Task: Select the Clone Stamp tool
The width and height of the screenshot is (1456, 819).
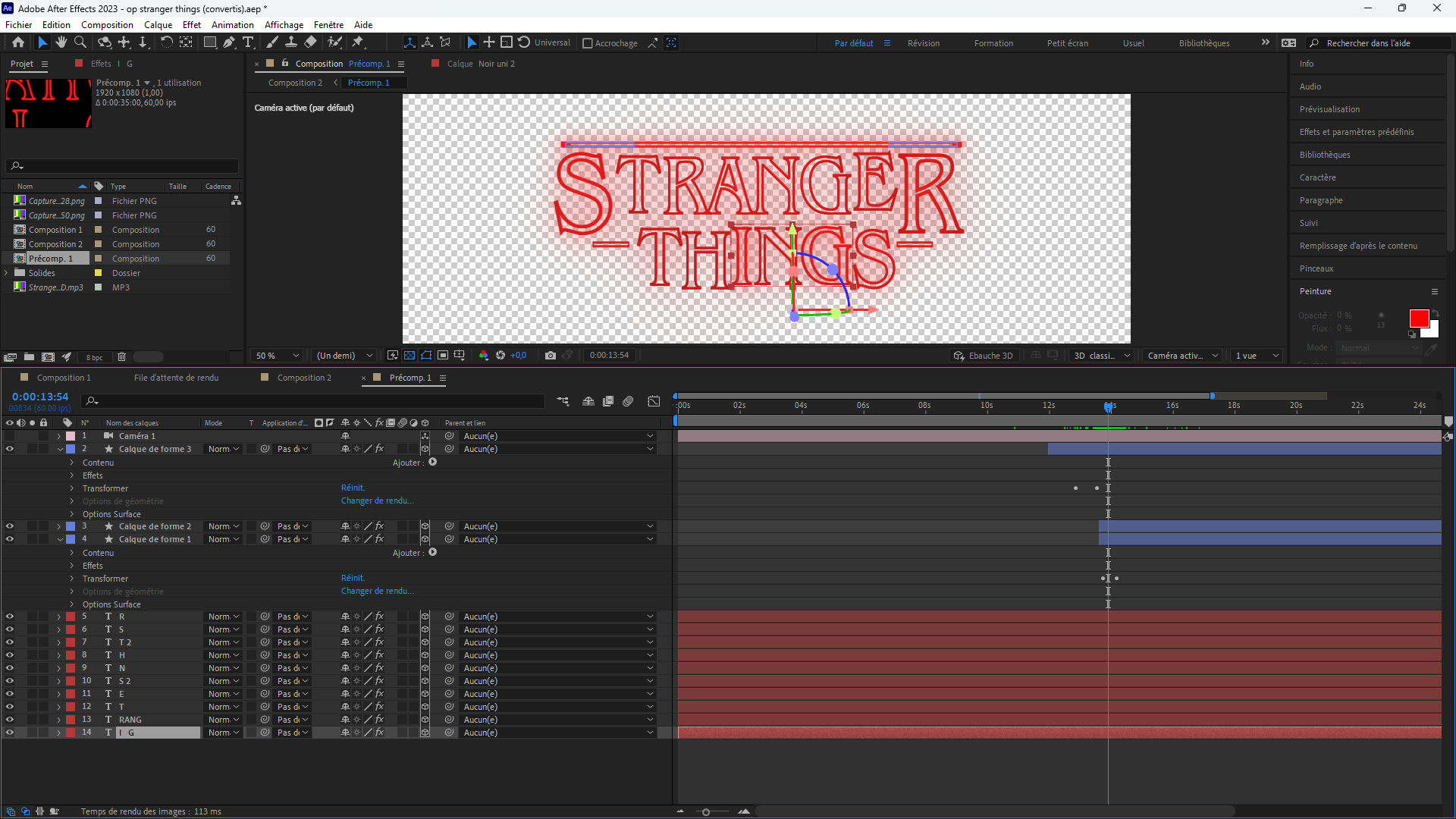Action: (x=290, y=42)
